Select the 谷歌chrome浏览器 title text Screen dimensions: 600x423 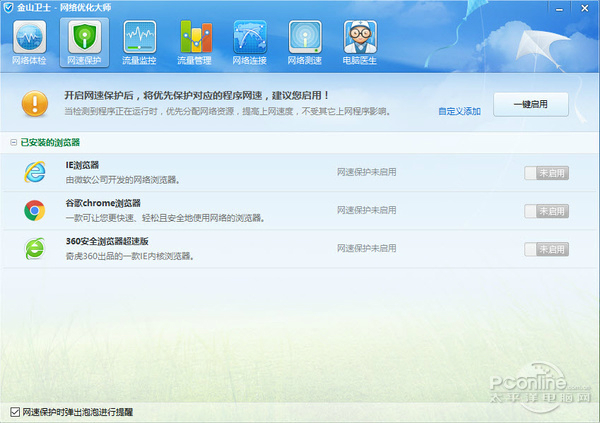pos(103,203)
